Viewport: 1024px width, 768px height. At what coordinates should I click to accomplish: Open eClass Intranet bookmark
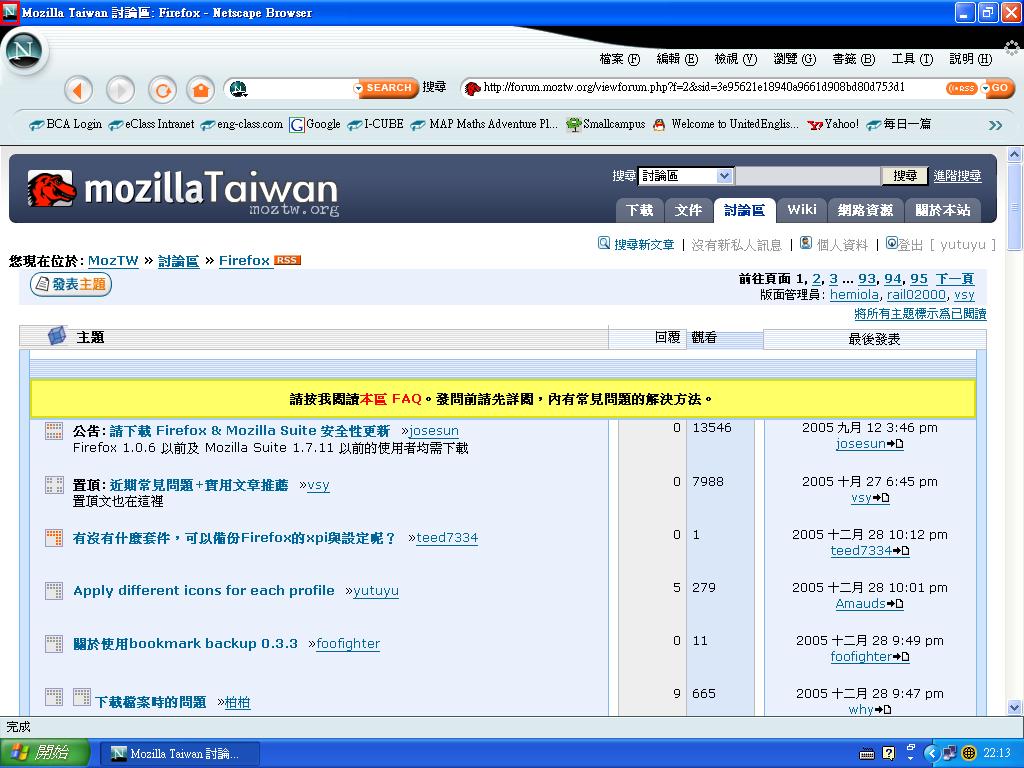coord(151,124)
